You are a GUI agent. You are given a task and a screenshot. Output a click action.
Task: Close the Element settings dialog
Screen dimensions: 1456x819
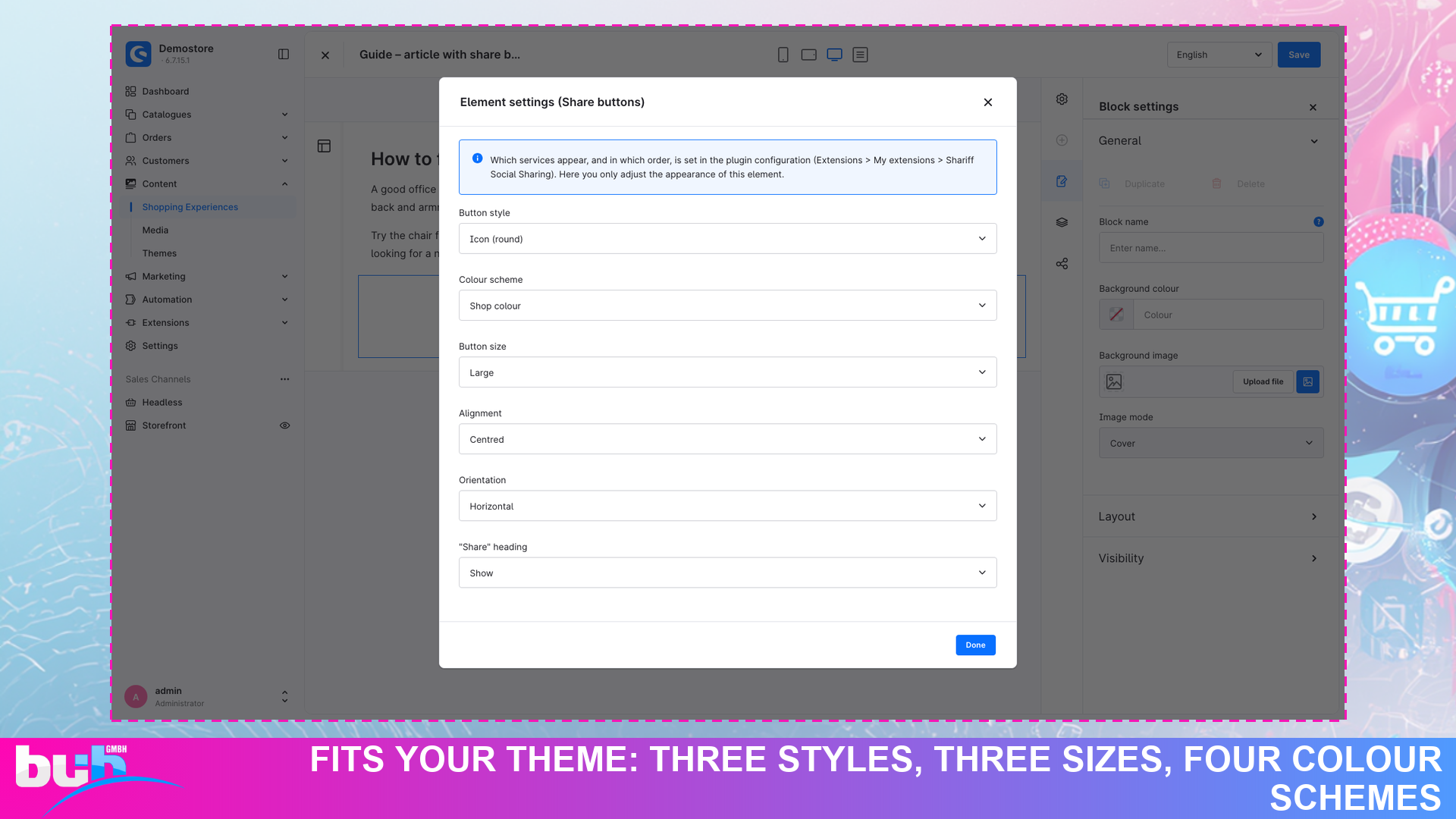(x=987, y=102)
